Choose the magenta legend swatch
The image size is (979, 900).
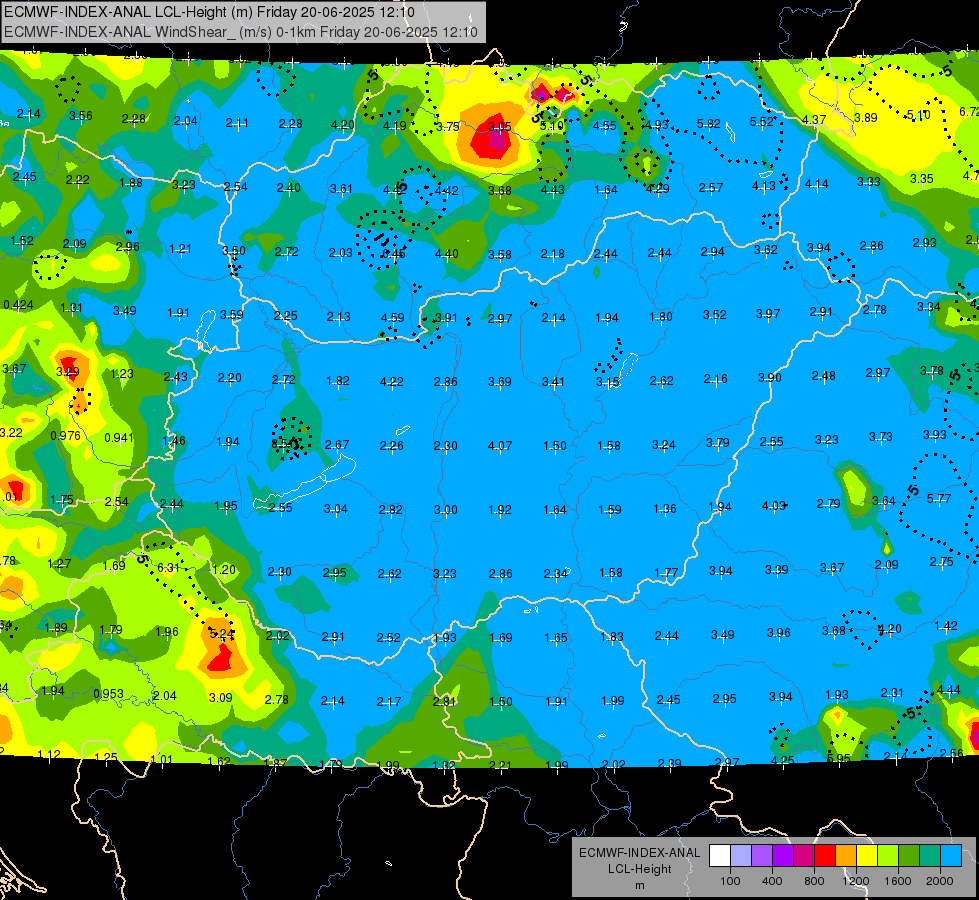click(x=804, y=856)
